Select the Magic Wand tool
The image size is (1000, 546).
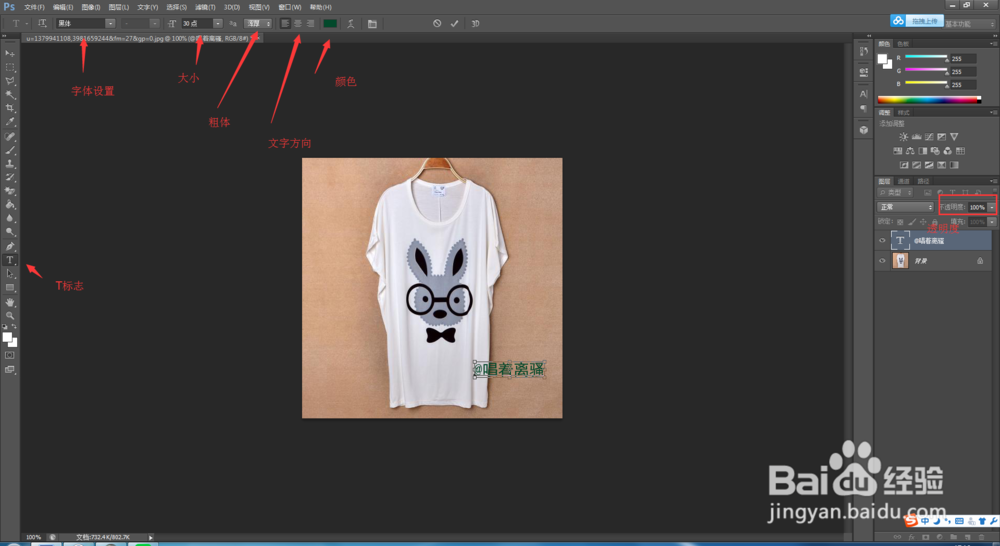[x=10, y=94]
